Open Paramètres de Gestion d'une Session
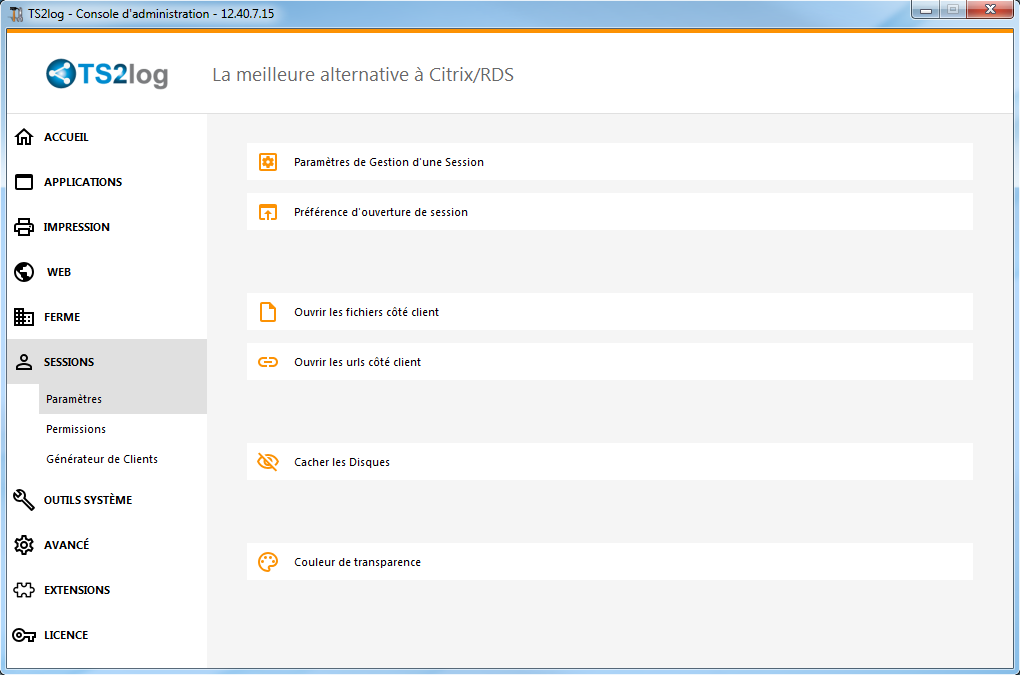 [610, 162]
